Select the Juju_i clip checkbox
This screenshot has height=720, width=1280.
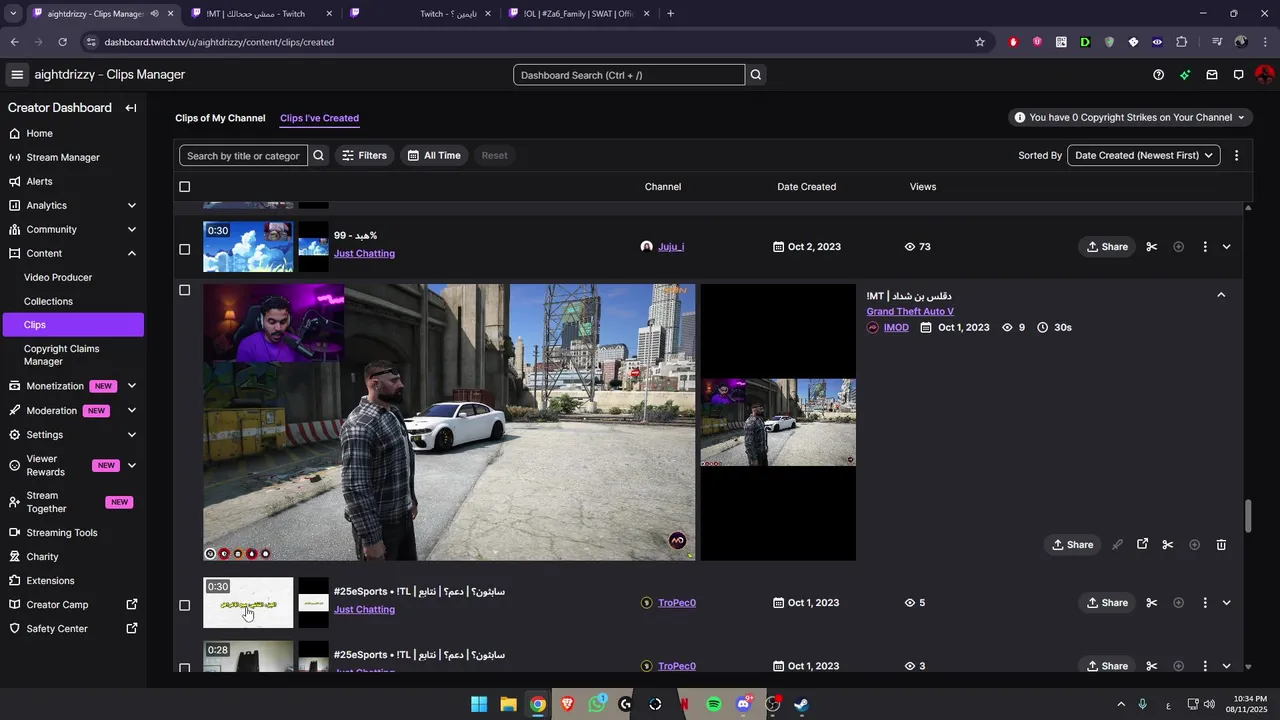(x=184, y=249)
